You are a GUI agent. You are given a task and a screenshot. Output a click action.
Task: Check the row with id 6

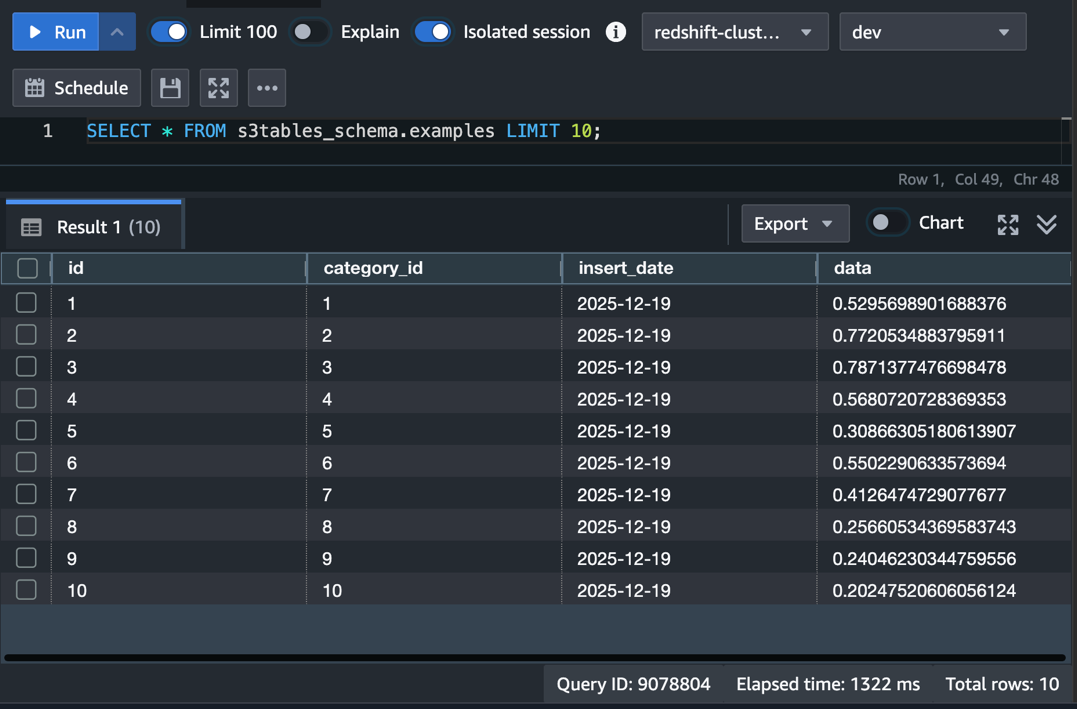point(26,462)
